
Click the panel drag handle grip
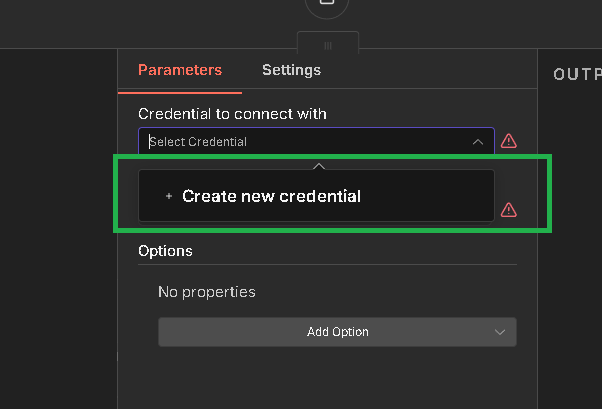tap(327, 45)
